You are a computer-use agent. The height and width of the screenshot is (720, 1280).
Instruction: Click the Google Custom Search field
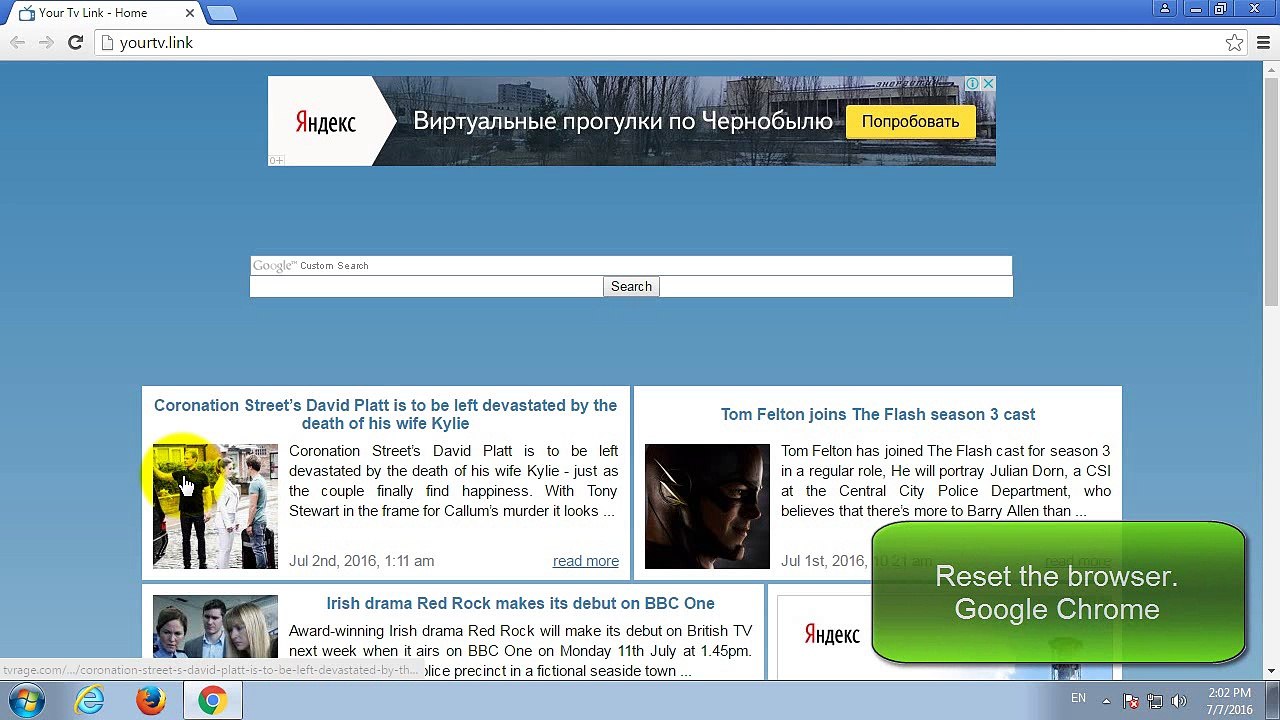[631, 266]
